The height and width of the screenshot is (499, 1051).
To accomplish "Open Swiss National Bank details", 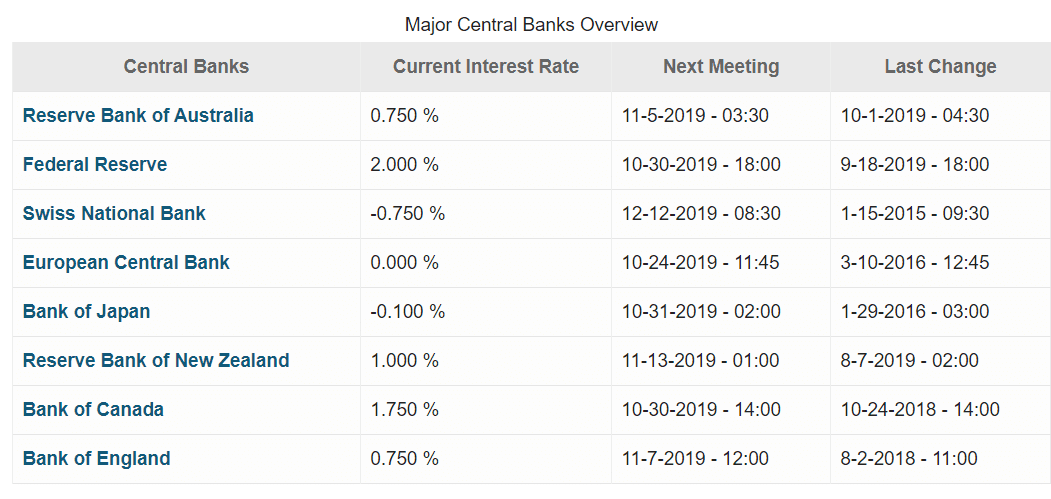I will click(114, 213).
